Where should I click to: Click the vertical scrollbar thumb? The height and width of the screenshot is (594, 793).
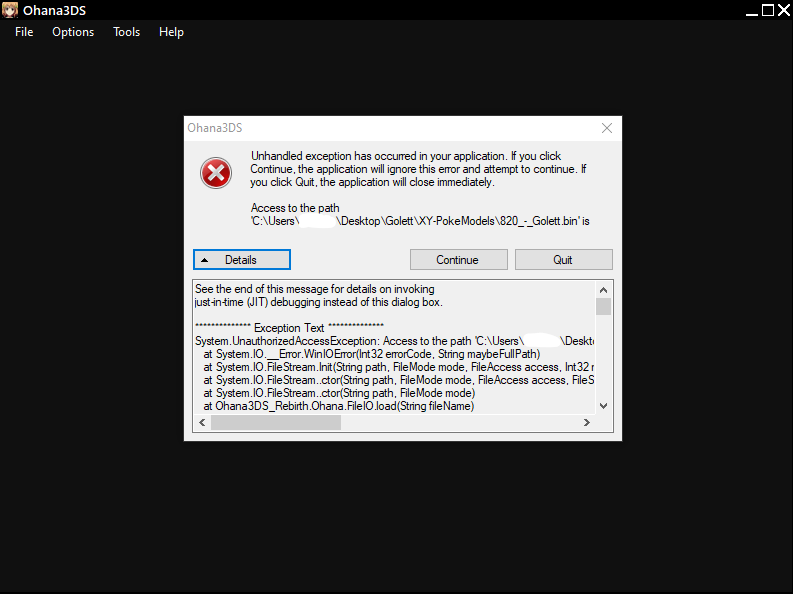pos(603,306)
